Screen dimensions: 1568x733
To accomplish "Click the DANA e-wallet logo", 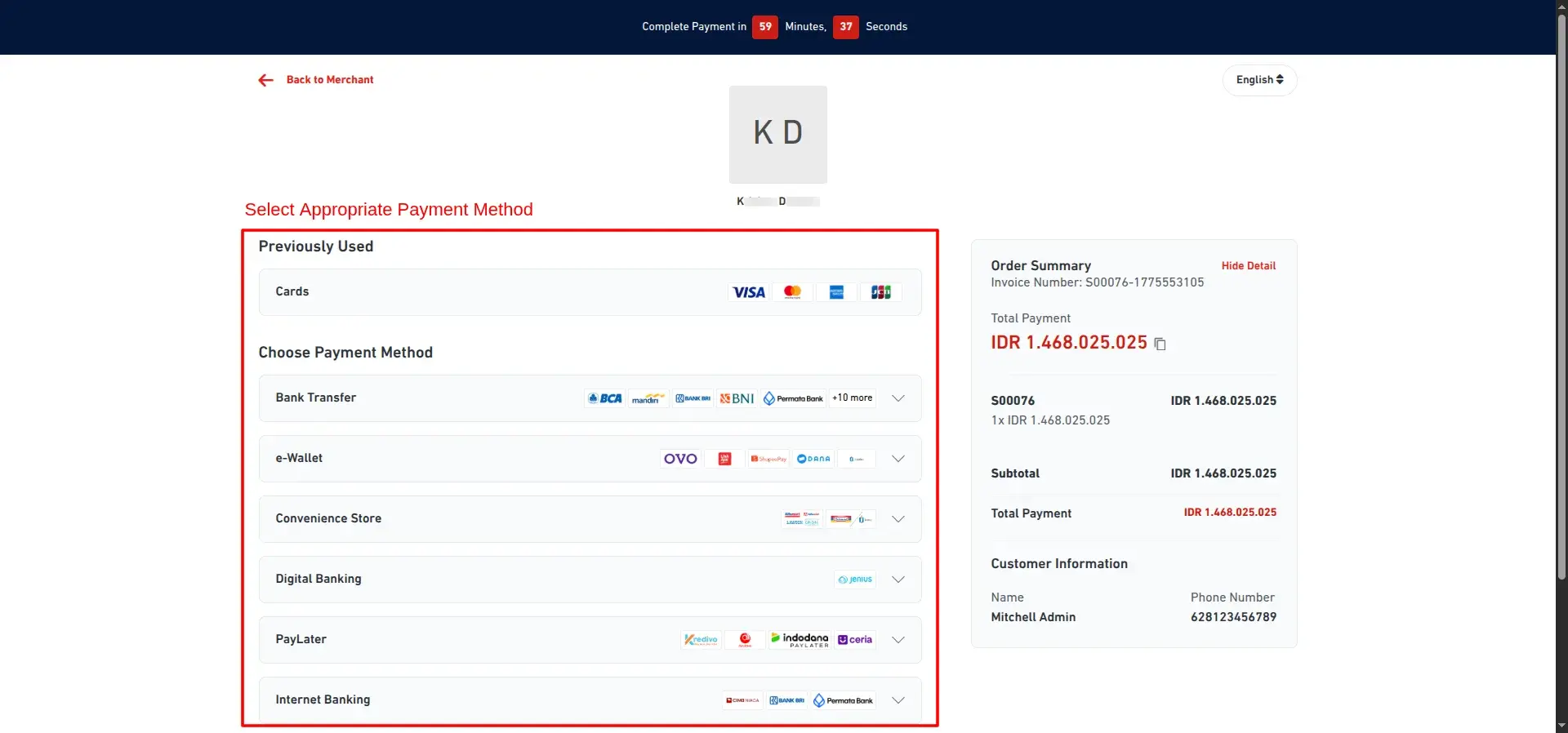I will [813, 459].
